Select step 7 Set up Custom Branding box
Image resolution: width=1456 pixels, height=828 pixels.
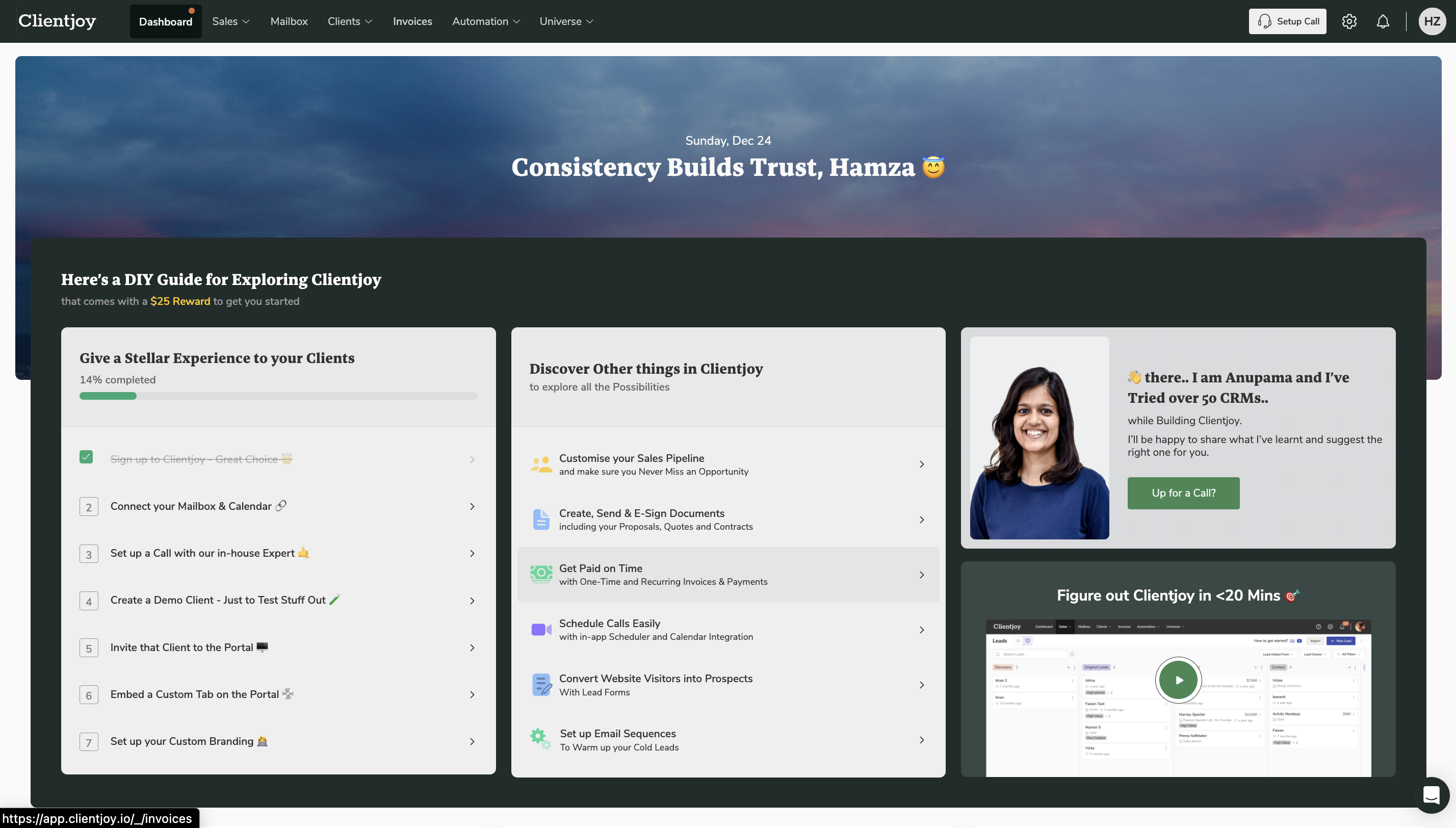89,741
